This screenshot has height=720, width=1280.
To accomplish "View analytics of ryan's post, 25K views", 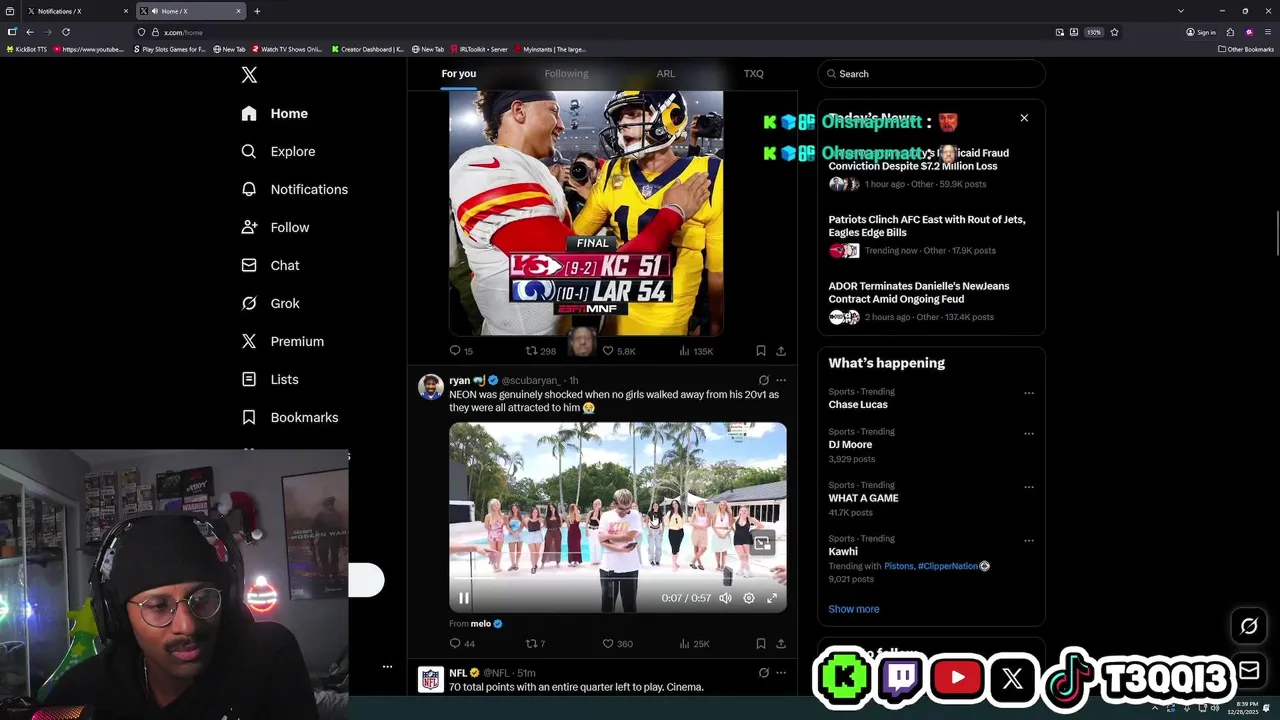I will pos(695,644).
